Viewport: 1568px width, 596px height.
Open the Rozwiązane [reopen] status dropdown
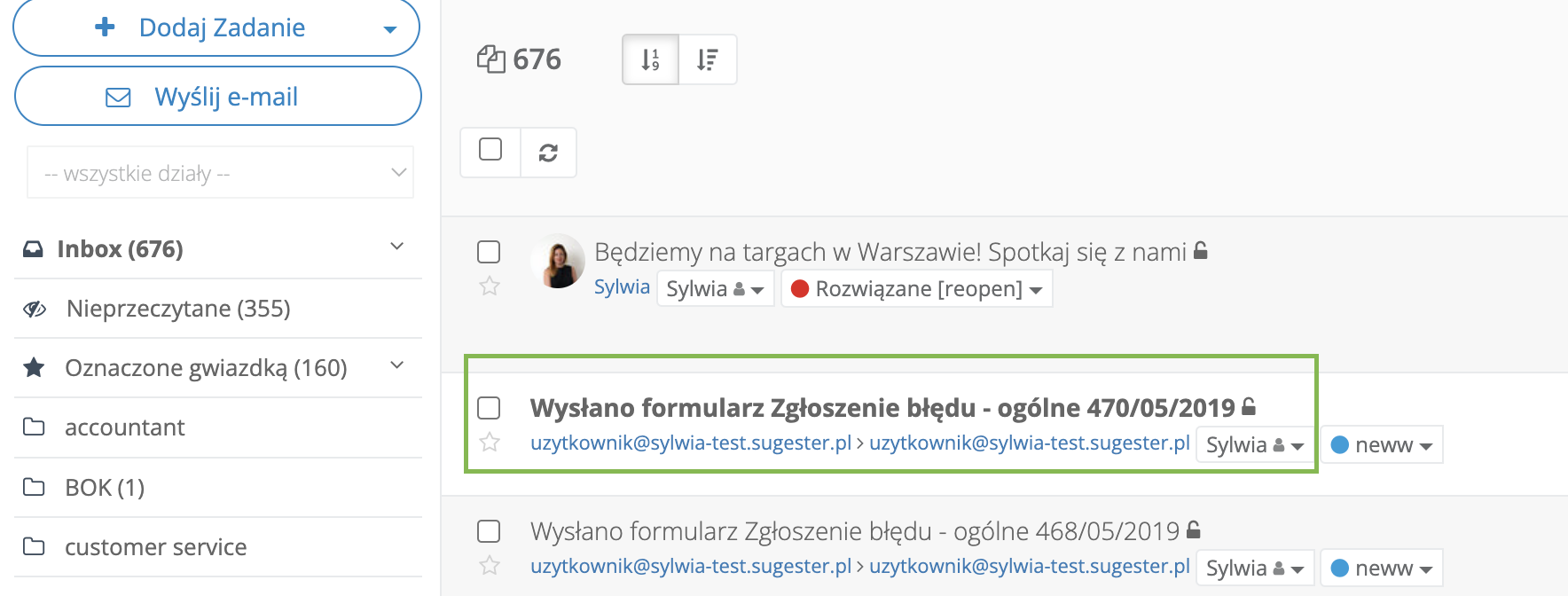click(x=917, y=289)
